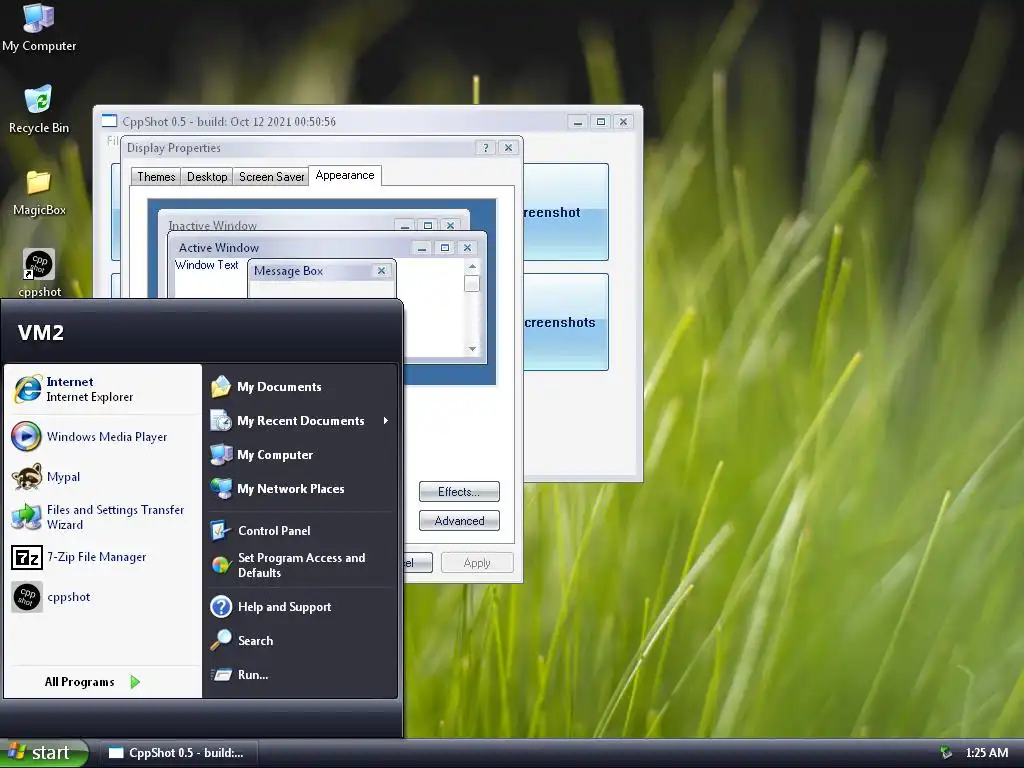Click the VM2 user name header

(x=41, y=332)
